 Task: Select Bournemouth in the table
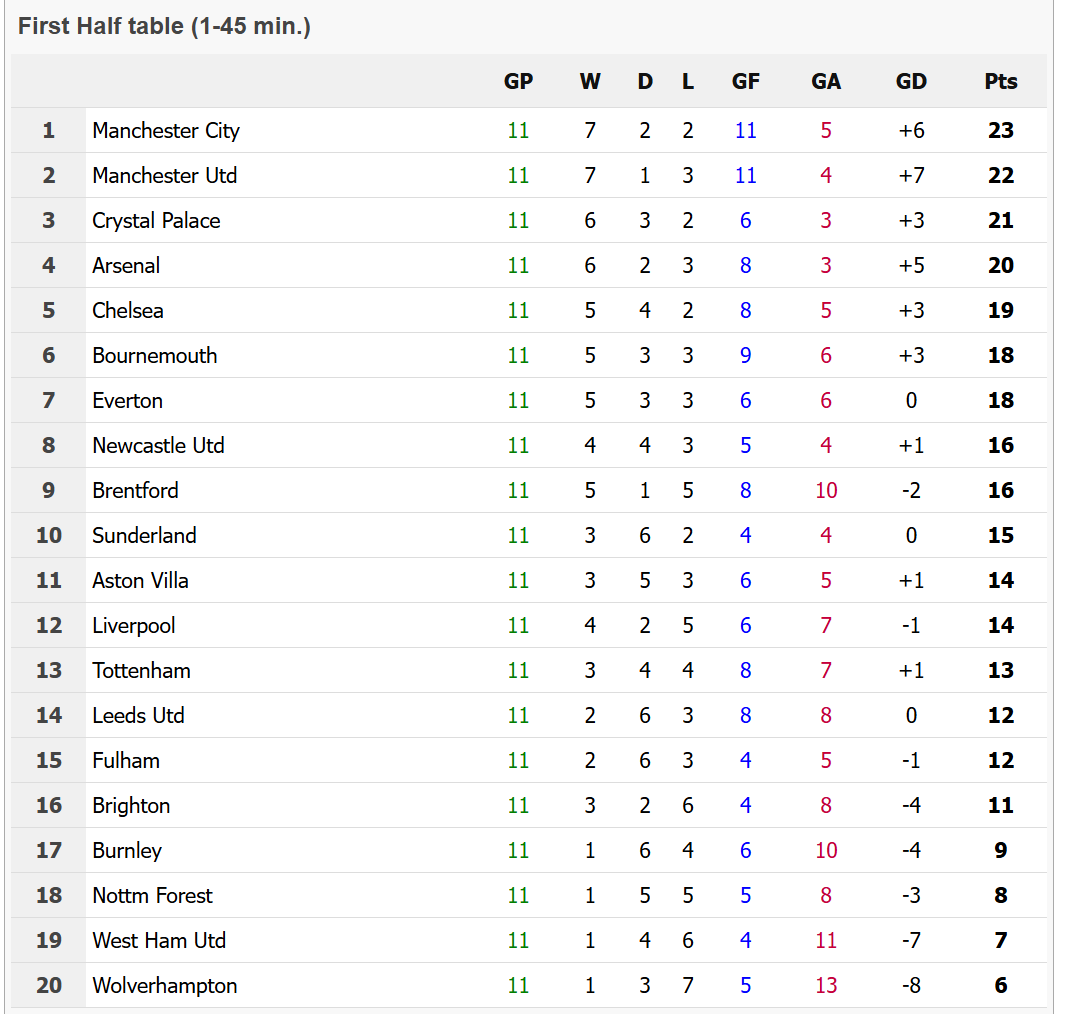coord(154,355)
